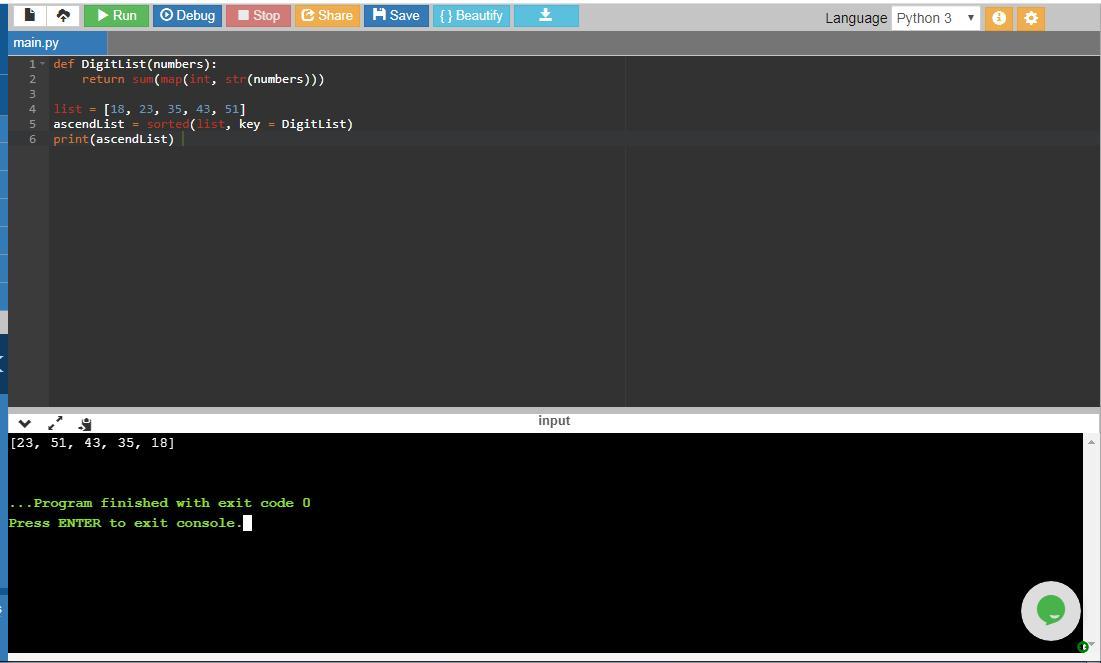Share the code via Share button
The width and height of the screenshot is (1101, 663).
tap(327, 15)
